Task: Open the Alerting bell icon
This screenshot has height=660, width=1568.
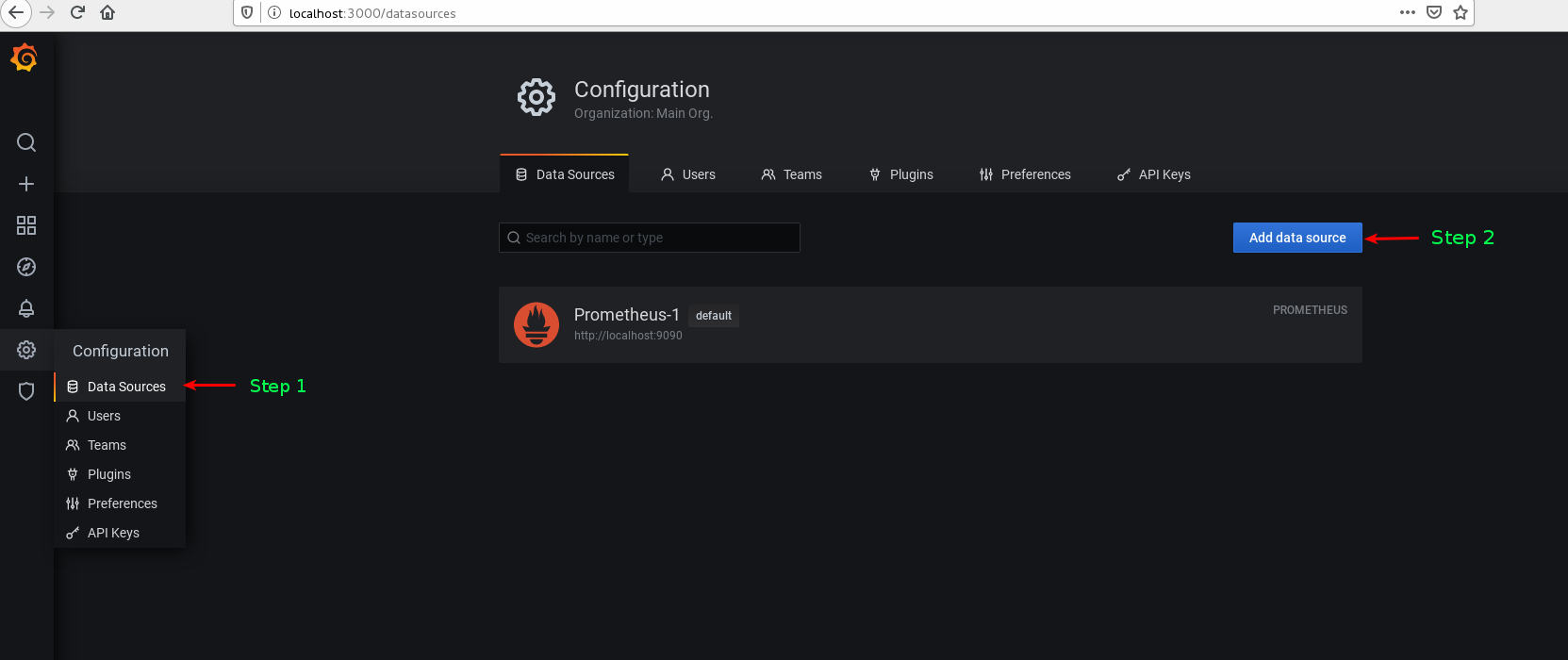Action: coord(26,308)
